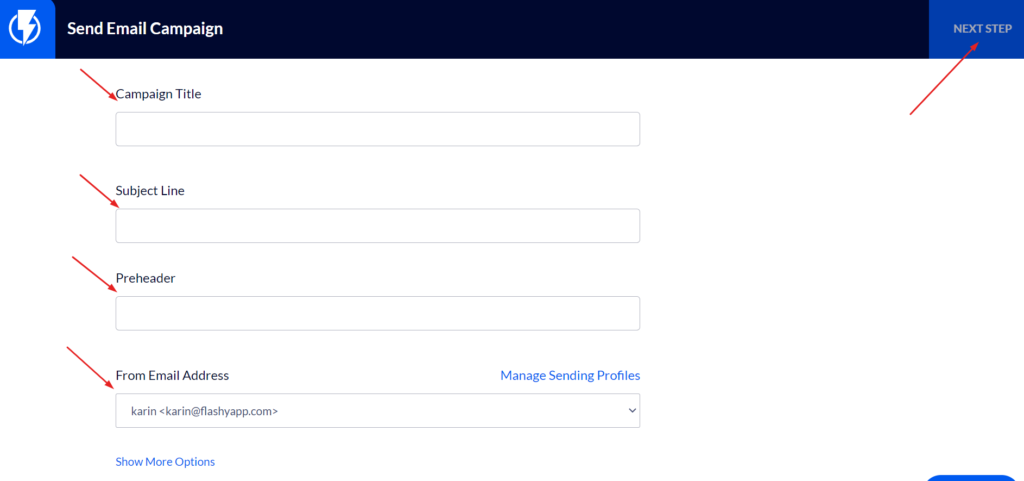This screenshot has width=1024, height=481.
Task: Click the Preheader label
Action: pos(146,278)
